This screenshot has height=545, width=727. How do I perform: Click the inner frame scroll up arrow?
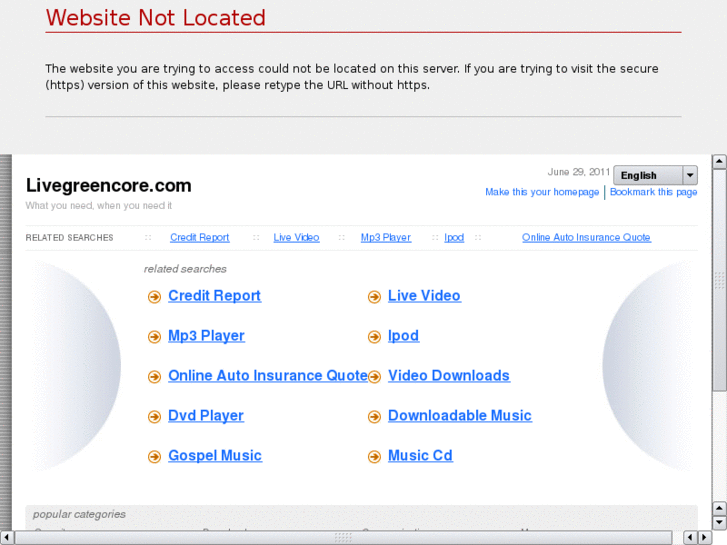click(x=719, y=161)
